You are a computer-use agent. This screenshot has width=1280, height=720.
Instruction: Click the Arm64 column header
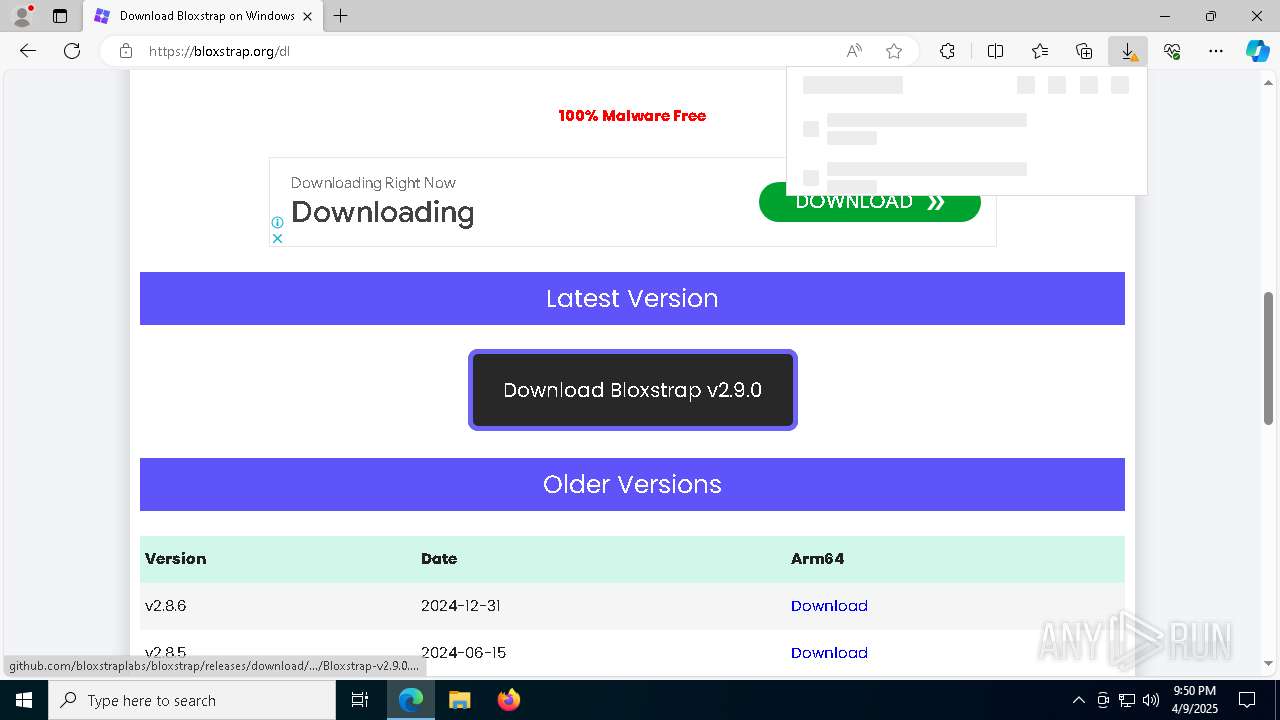point(817,559)
